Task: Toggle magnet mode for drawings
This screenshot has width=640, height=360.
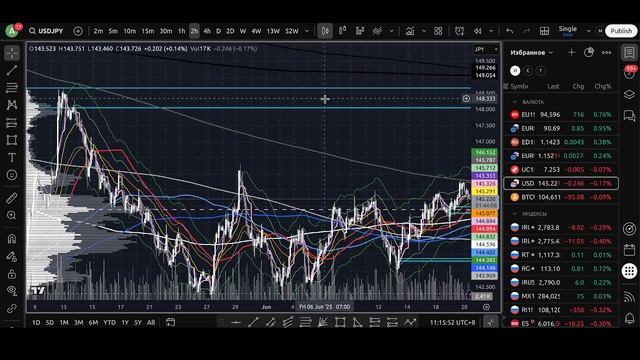Action: pyautogui.click(x=12, y=239)
